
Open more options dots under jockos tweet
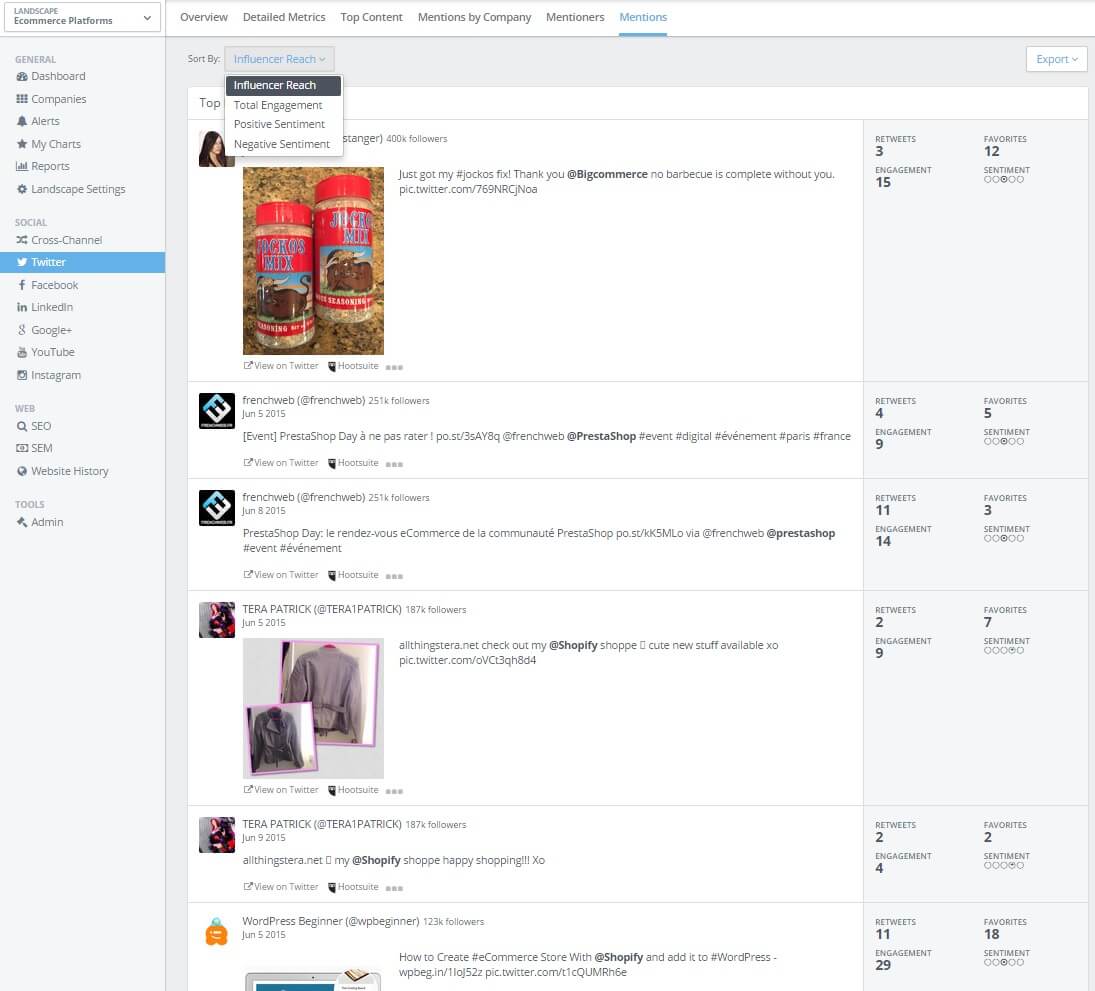coord(394,367)
